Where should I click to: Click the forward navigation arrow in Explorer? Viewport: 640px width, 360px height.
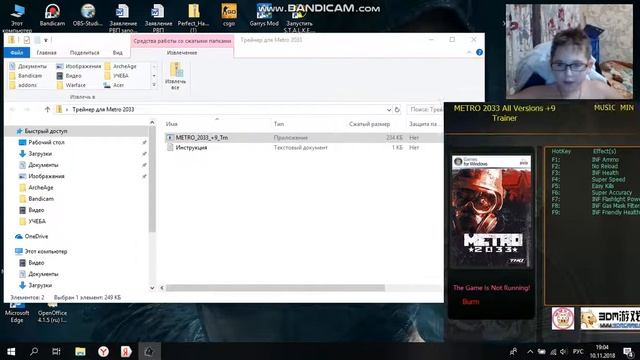coord(27,109)
